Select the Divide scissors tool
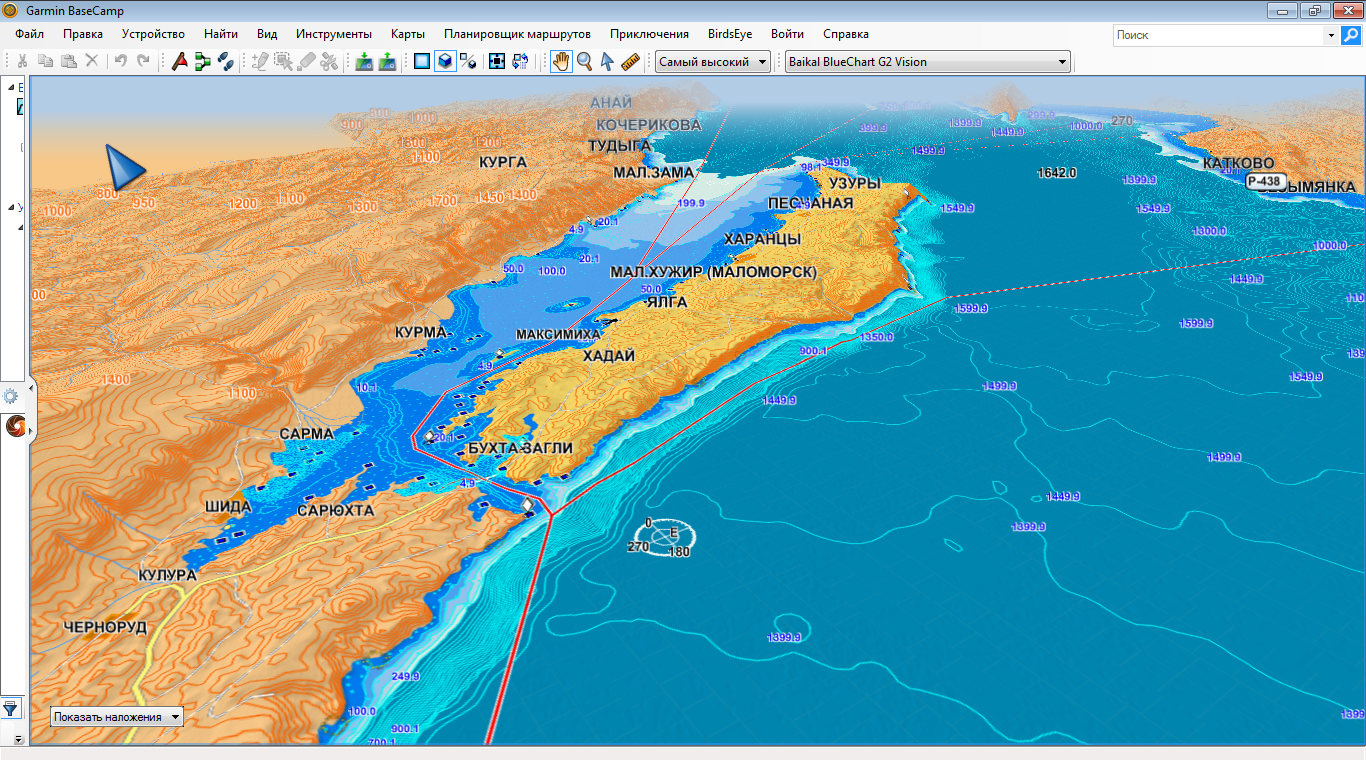Image resolution: width=1366 pixels, height=760 pixels. [x=330, y=61]
